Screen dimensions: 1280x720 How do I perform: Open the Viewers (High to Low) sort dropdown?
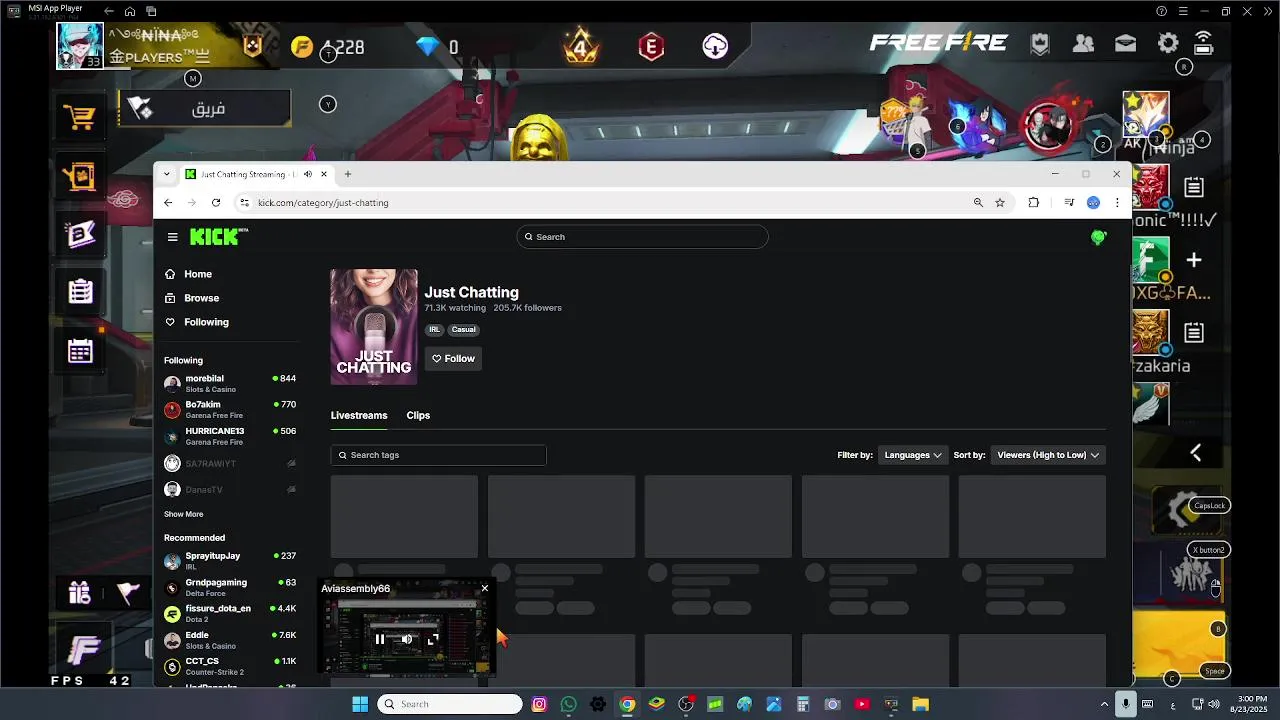tap(1048, 455)
